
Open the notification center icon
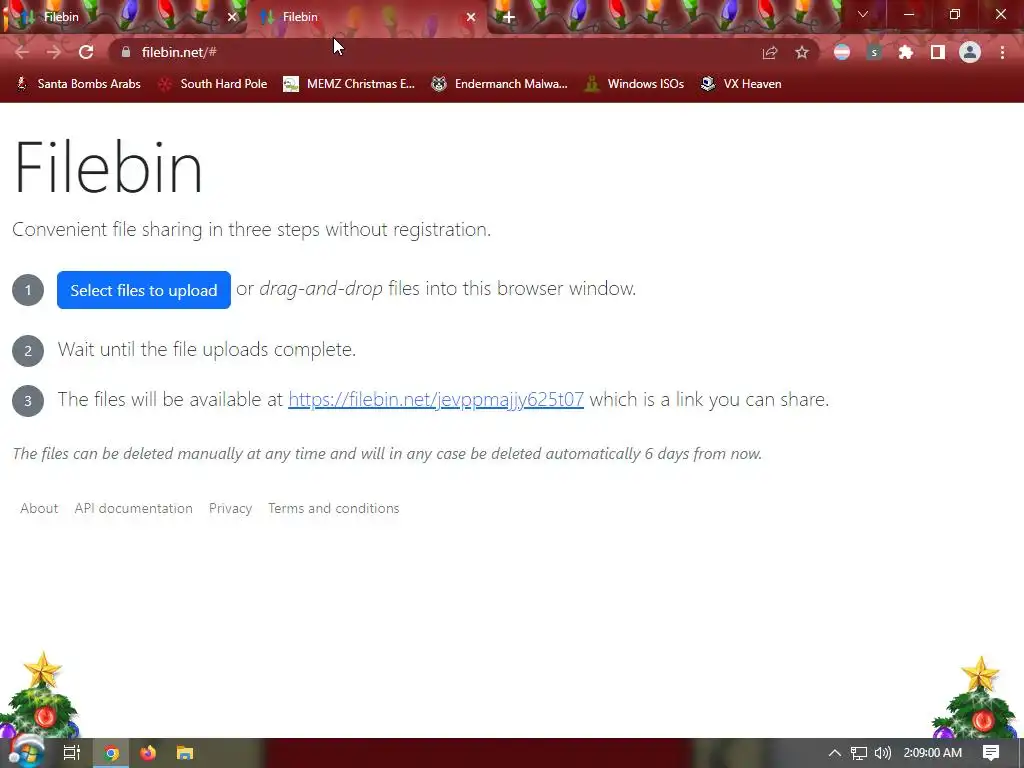click(991, 753)
